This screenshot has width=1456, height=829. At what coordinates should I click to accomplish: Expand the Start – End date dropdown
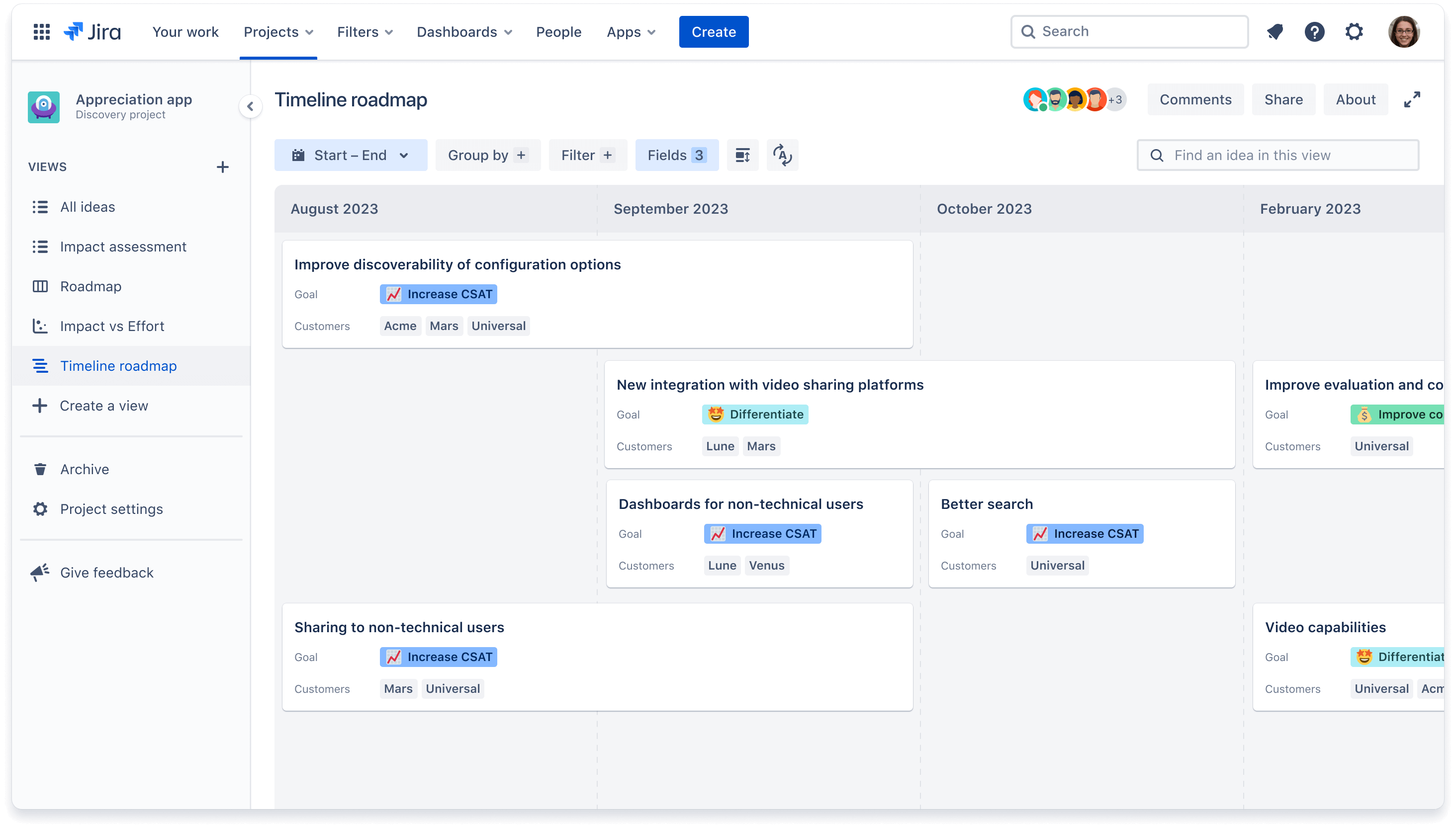pyautogui.click(x=349, y=155)
